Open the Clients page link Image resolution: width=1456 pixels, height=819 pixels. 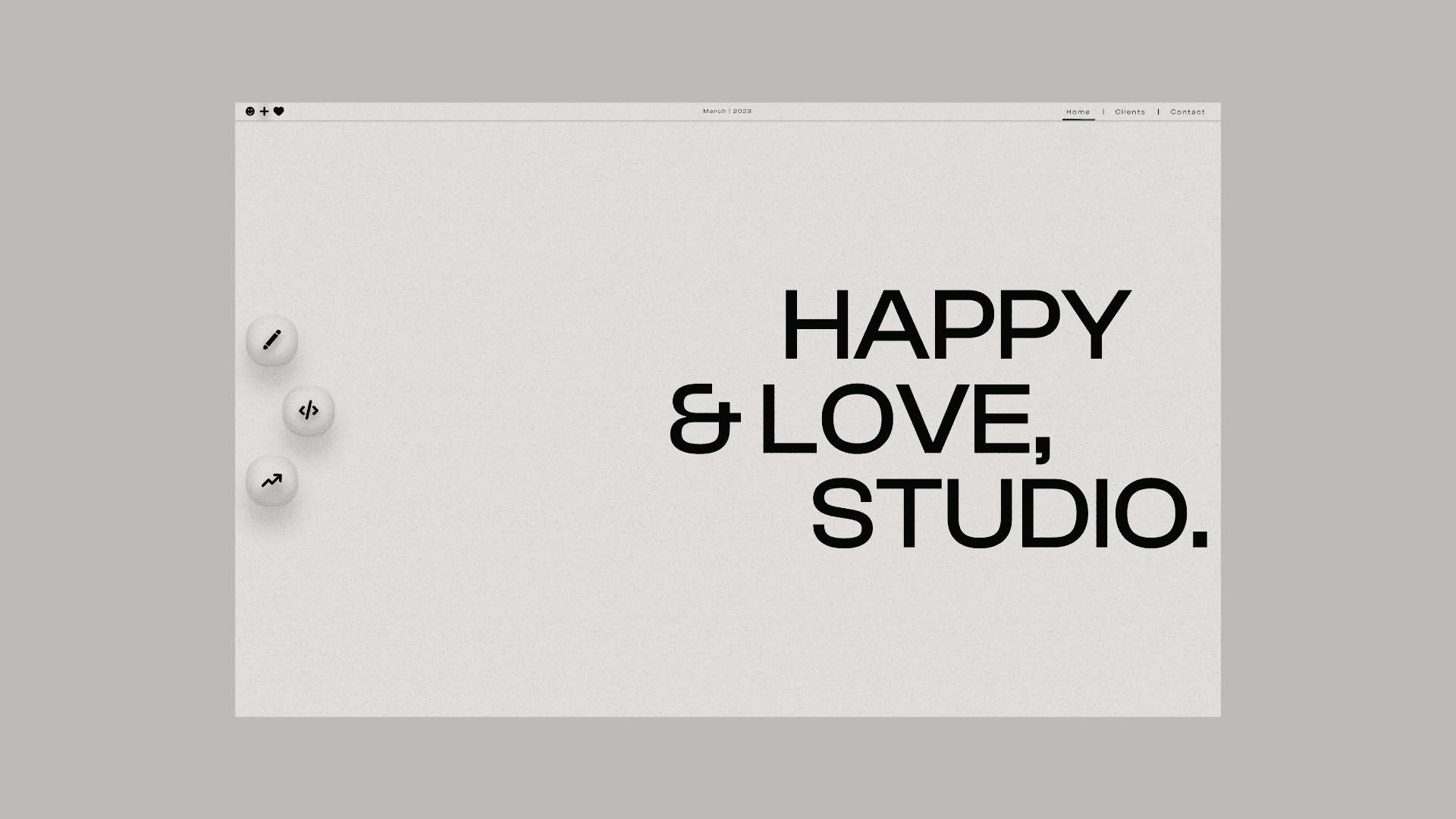pyautogui.click(x=1130, y=111)
